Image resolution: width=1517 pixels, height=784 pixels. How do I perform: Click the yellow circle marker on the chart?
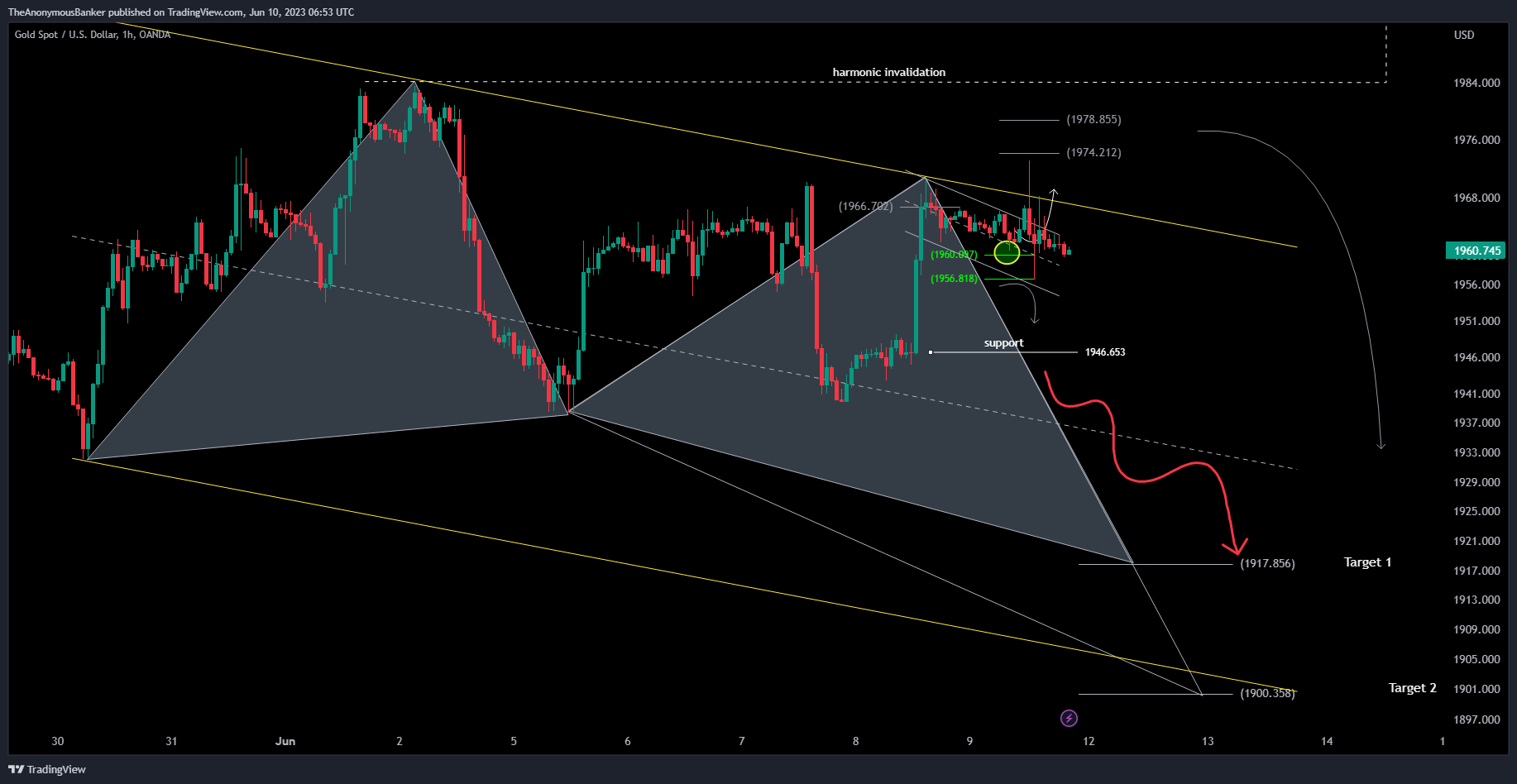coord(1007,252)
